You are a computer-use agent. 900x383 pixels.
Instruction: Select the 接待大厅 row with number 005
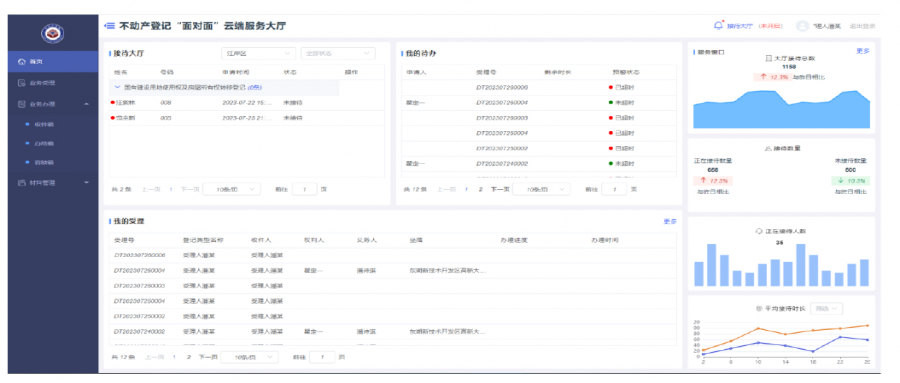(x=246, y=118)
